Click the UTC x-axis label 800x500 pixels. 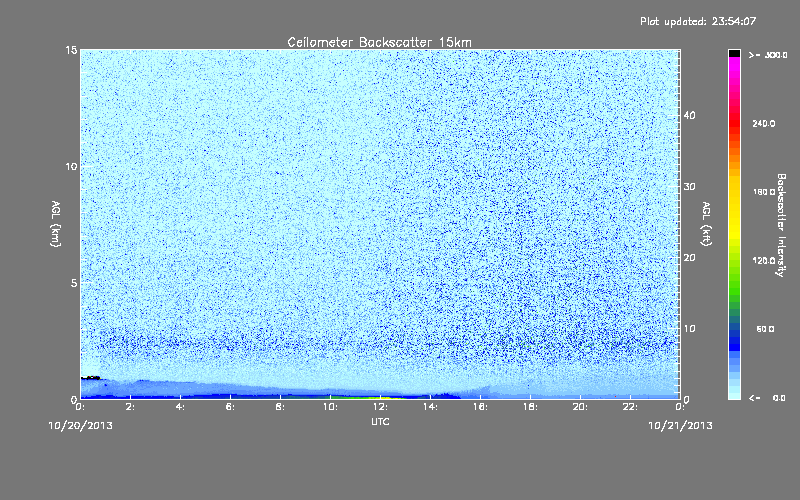click(x=380, y=421)
